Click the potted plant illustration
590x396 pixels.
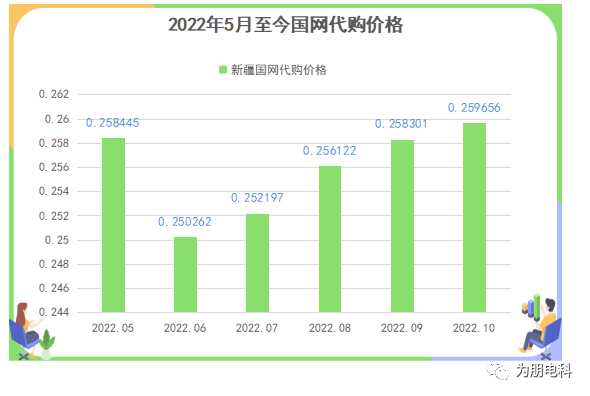coord(47,344)
